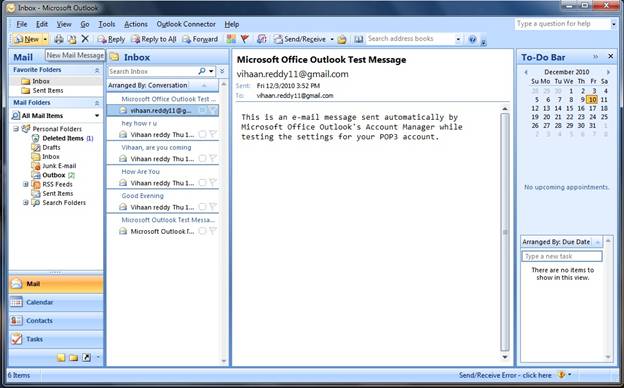Screen dimensions: 624x388
Task: Click the Print icon in toolbar
Action: (x=59, y=39)
